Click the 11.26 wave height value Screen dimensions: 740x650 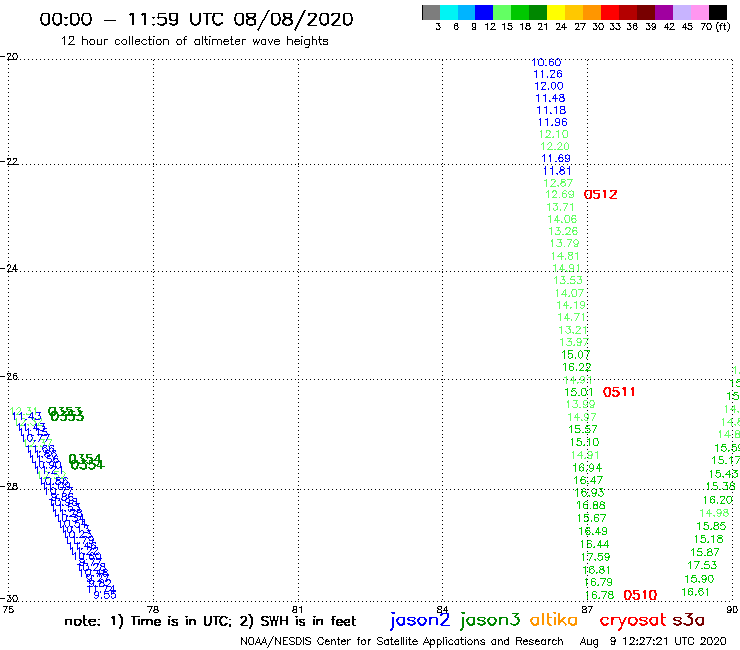click(548, 74)
